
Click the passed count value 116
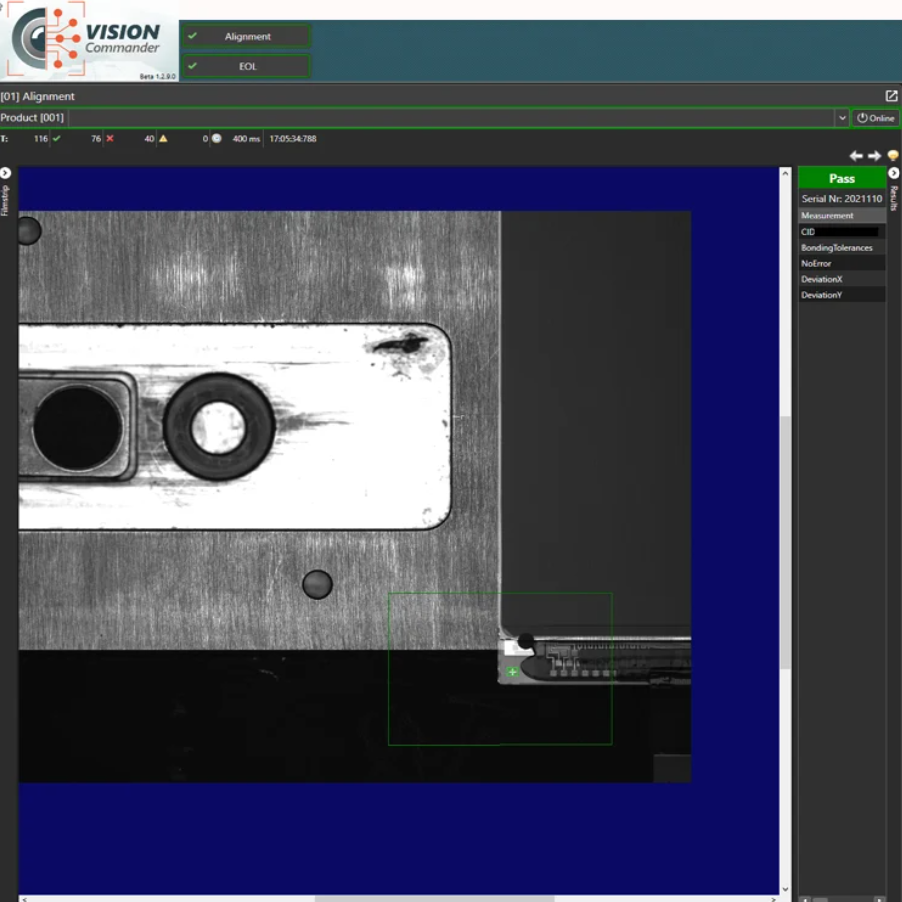[x=41, y=139]
